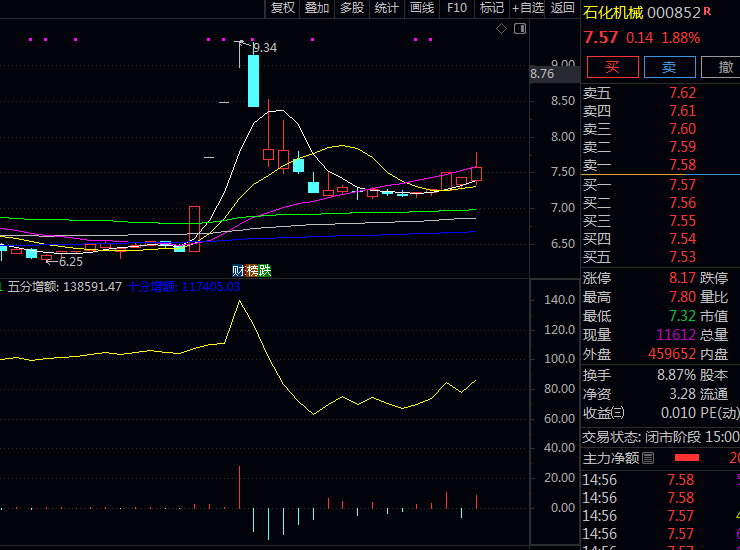Open the 主力净额 list icon
740x550 pixels.
click(648, 458)
